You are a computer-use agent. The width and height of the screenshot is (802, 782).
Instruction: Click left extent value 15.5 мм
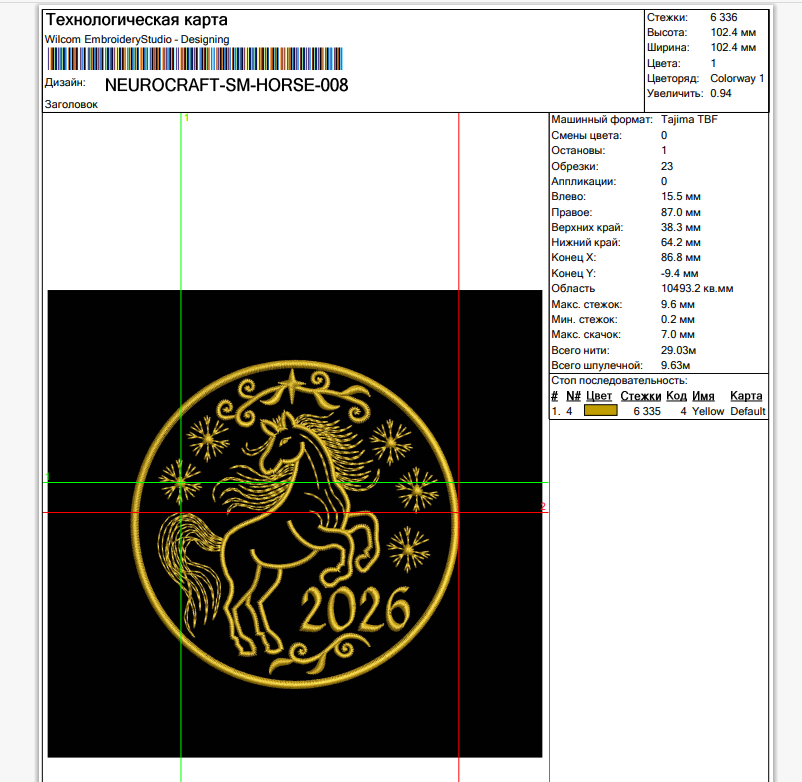click(680, 196)
